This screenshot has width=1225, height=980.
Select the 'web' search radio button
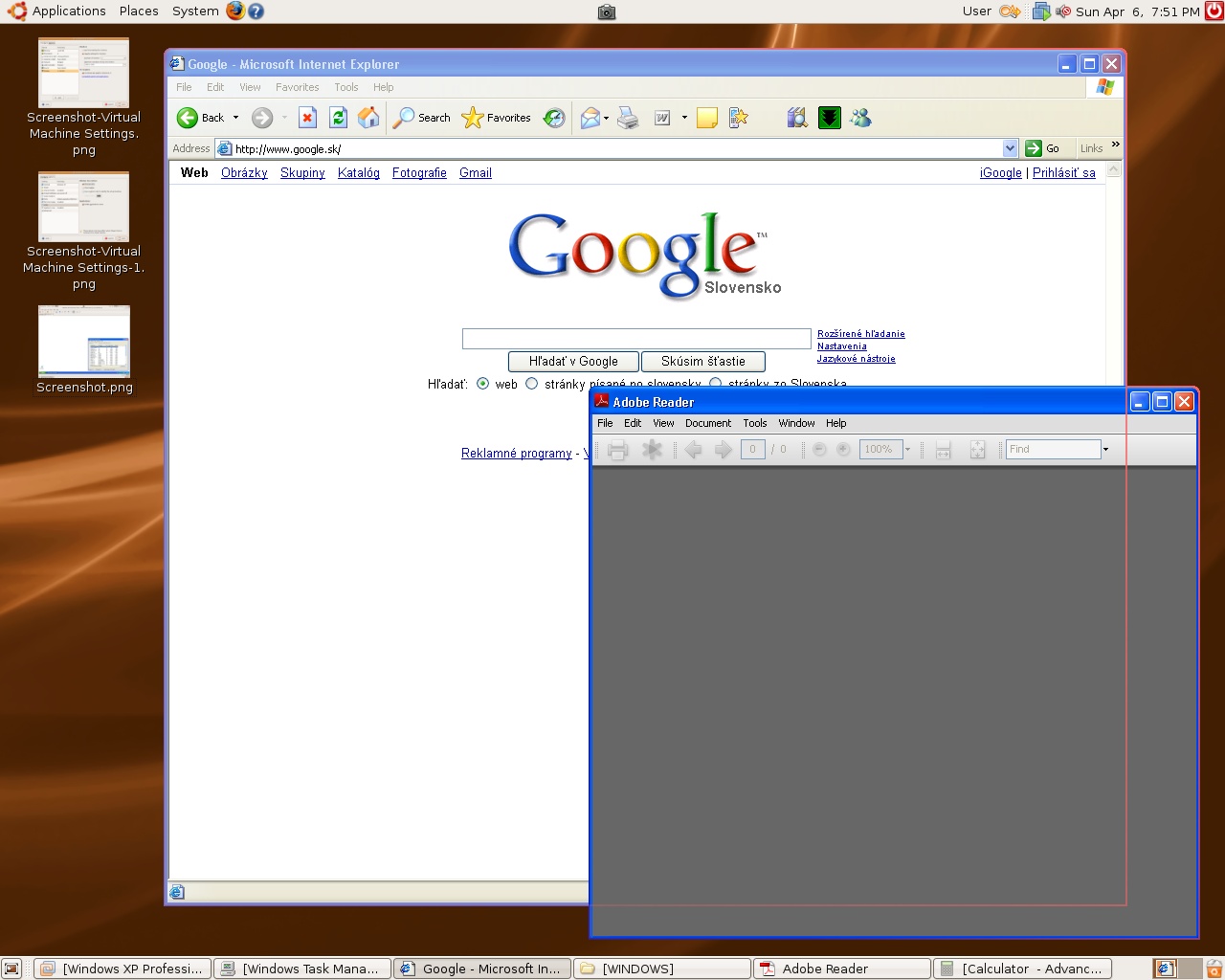(482, 384)
